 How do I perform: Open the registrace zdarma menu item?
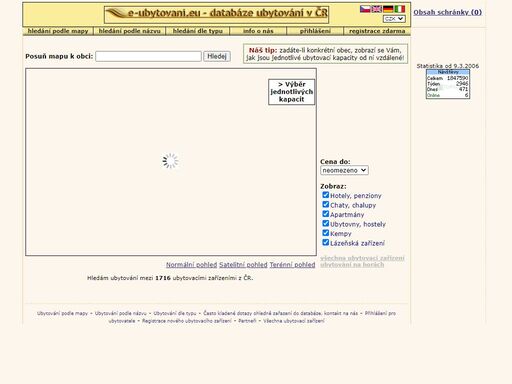[x=377, y=31]
